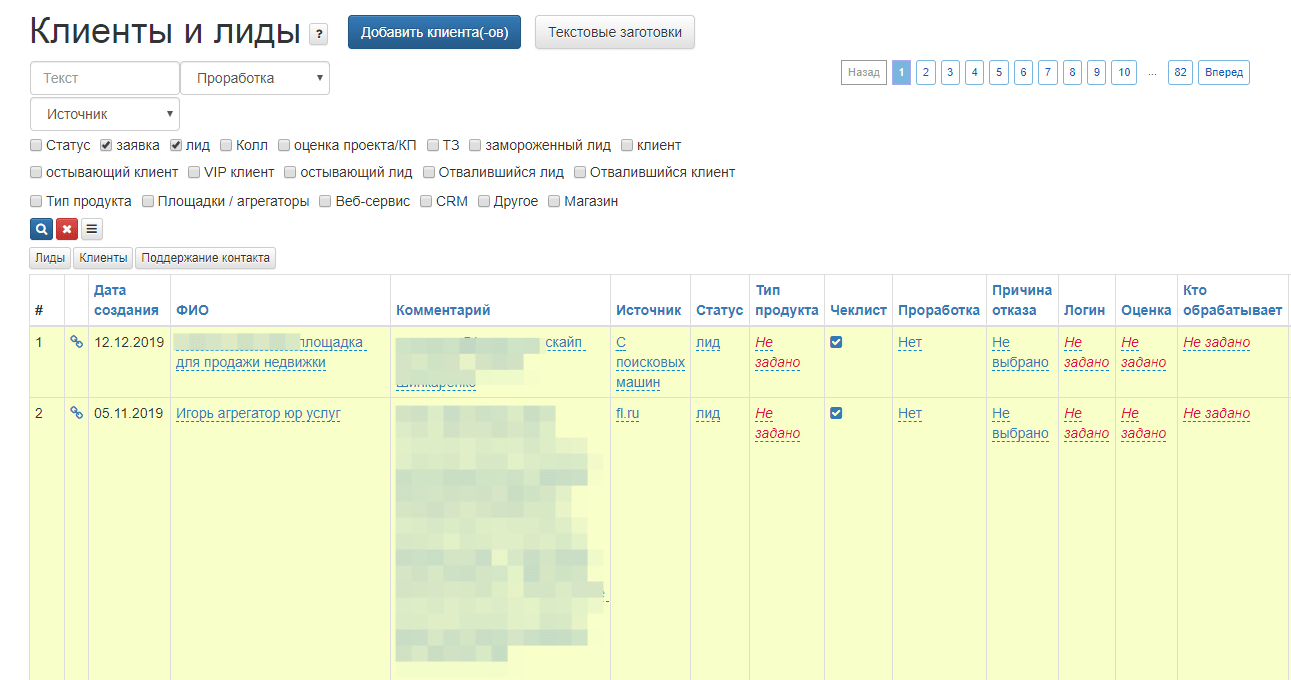Click the Вперед pagination button

1224,73
